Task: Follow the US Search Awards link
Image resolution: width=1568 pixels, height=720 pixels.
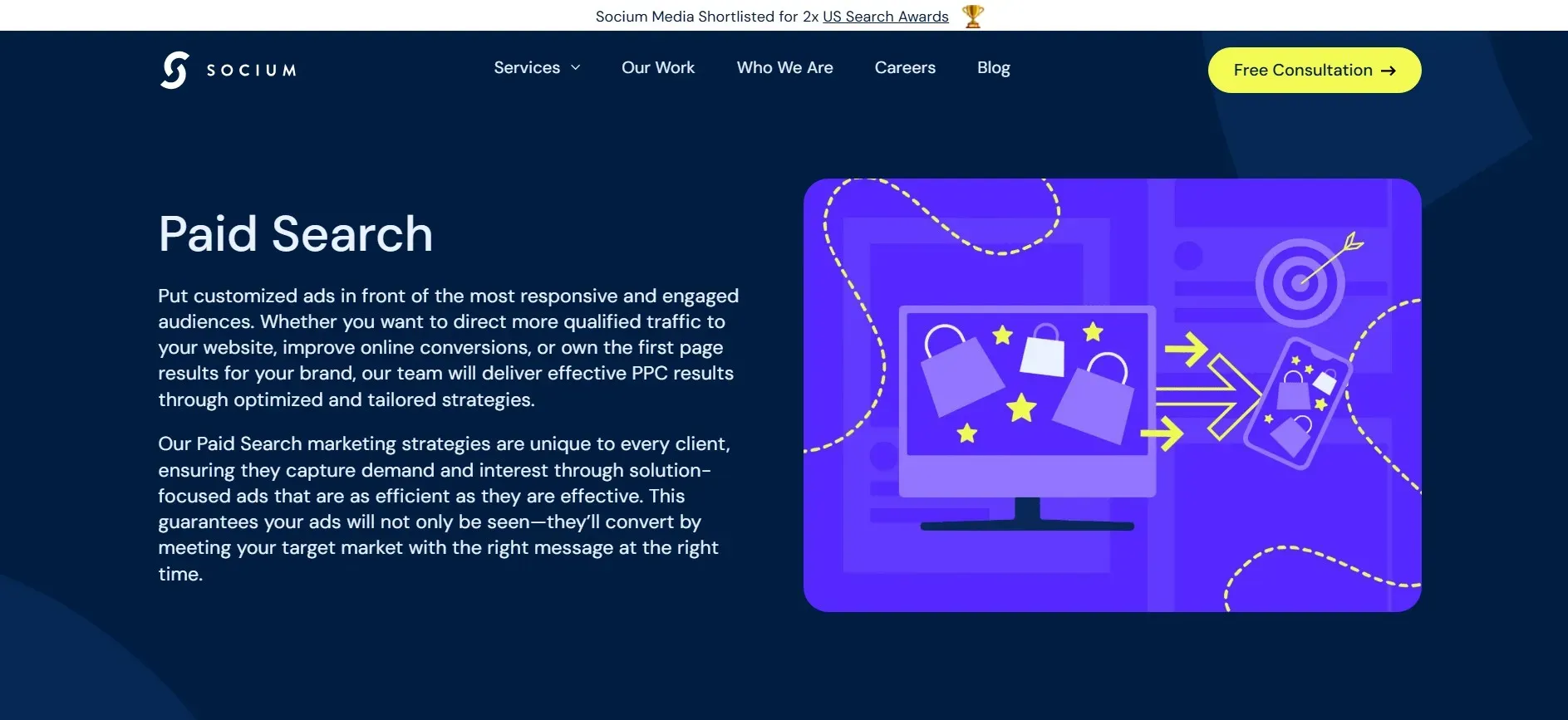Action: pyautogui.click(x=886, y=17)
